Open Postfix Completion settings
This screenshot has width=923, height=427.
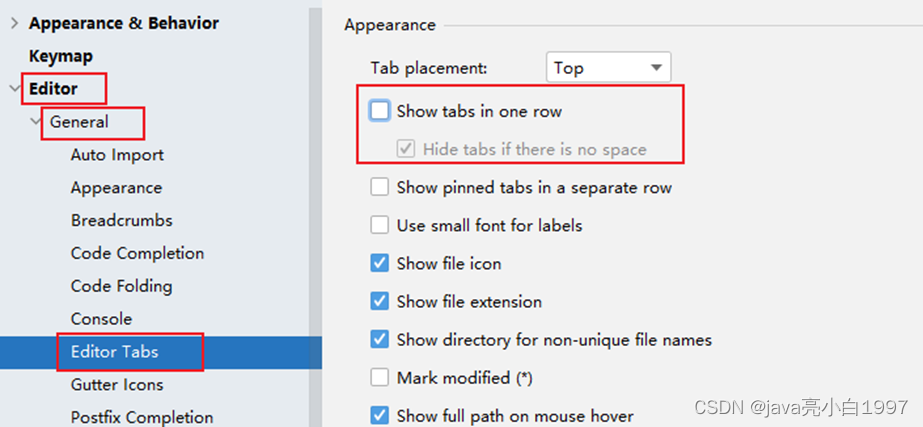[141, 417]
